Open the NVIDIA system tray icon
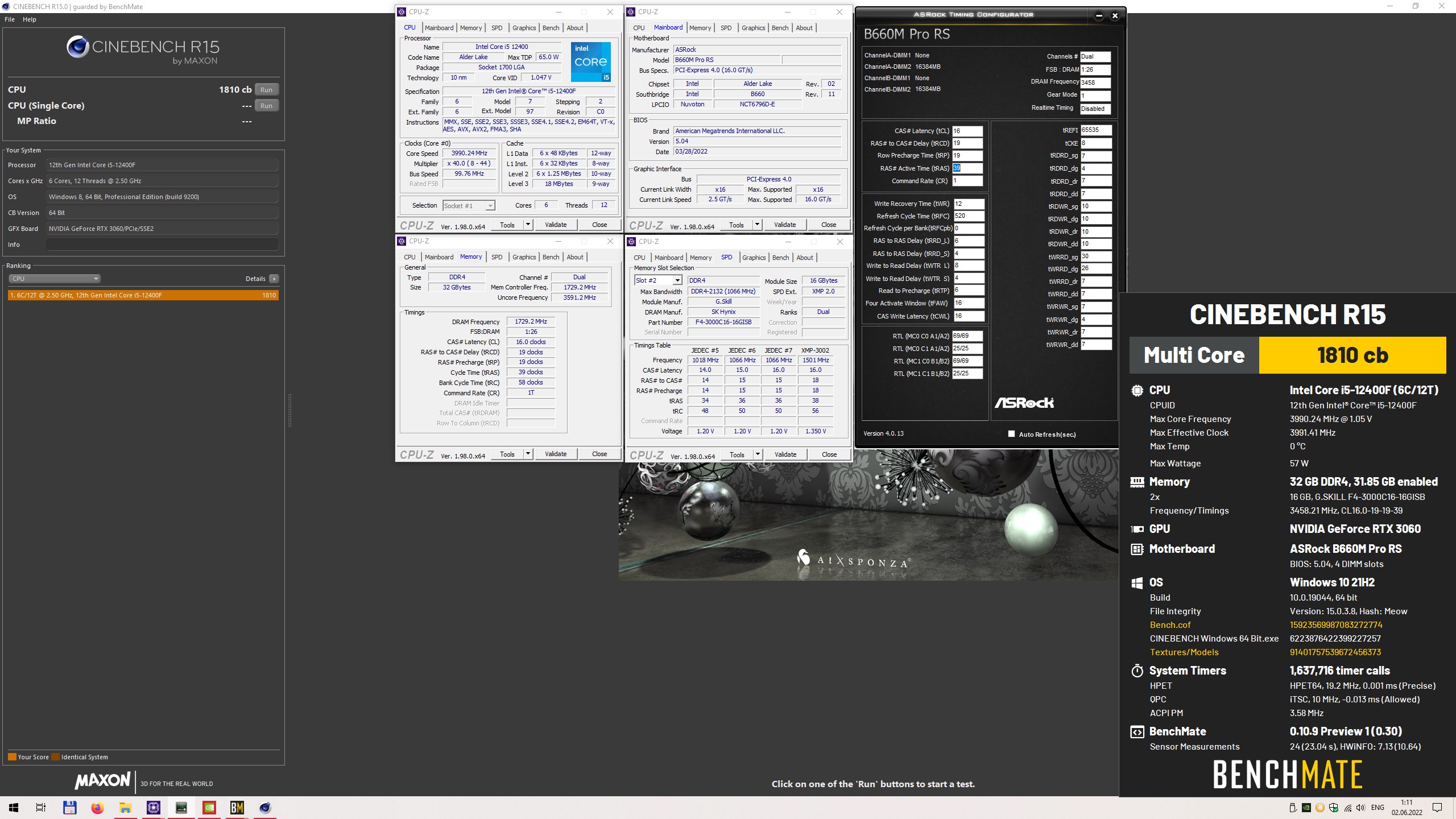The height and width of the screenshot is (819, 1456). tap(1306, 808)
